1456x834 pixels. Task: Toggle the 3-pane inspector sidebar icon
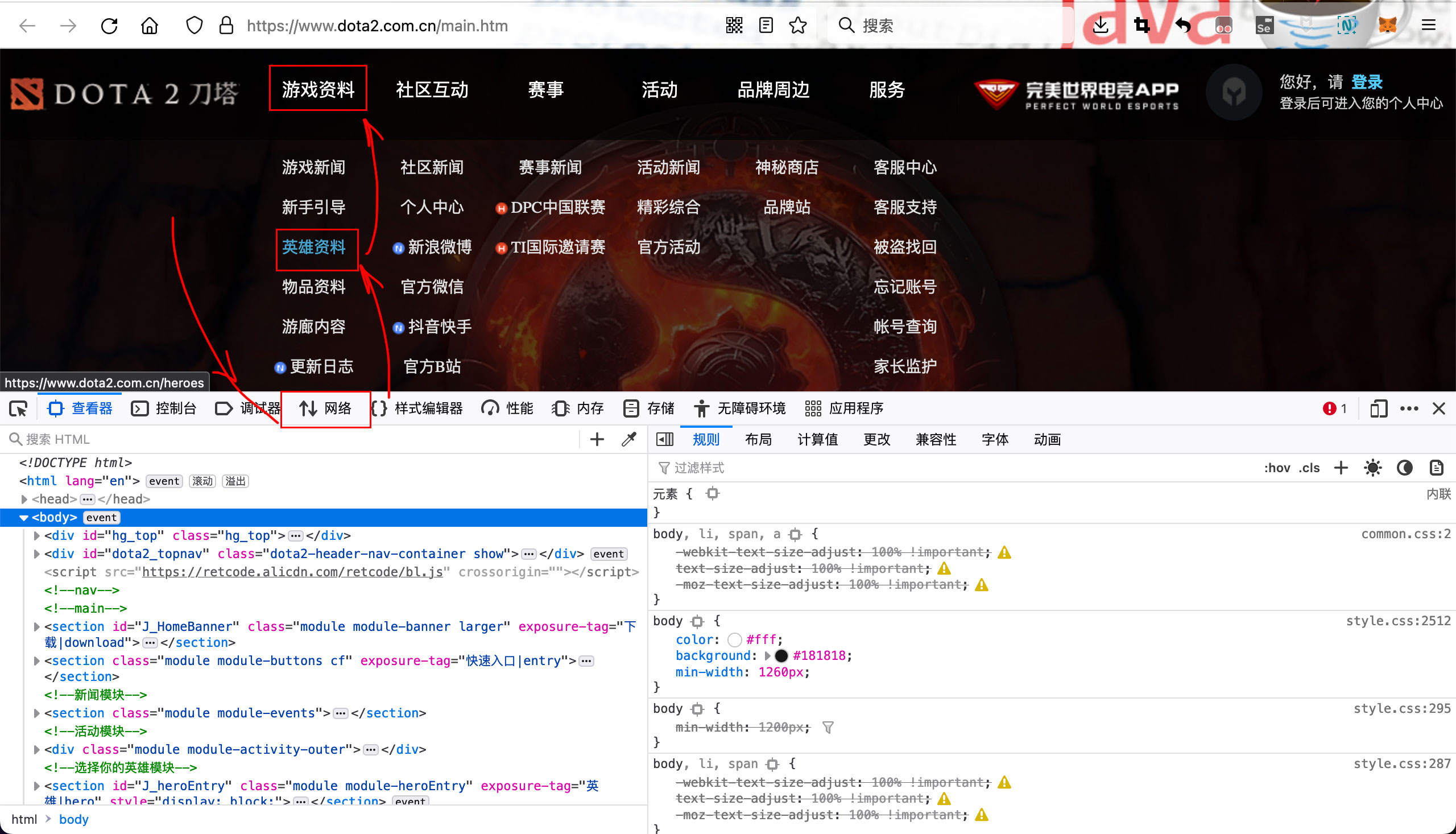click(x=664, y=439)
